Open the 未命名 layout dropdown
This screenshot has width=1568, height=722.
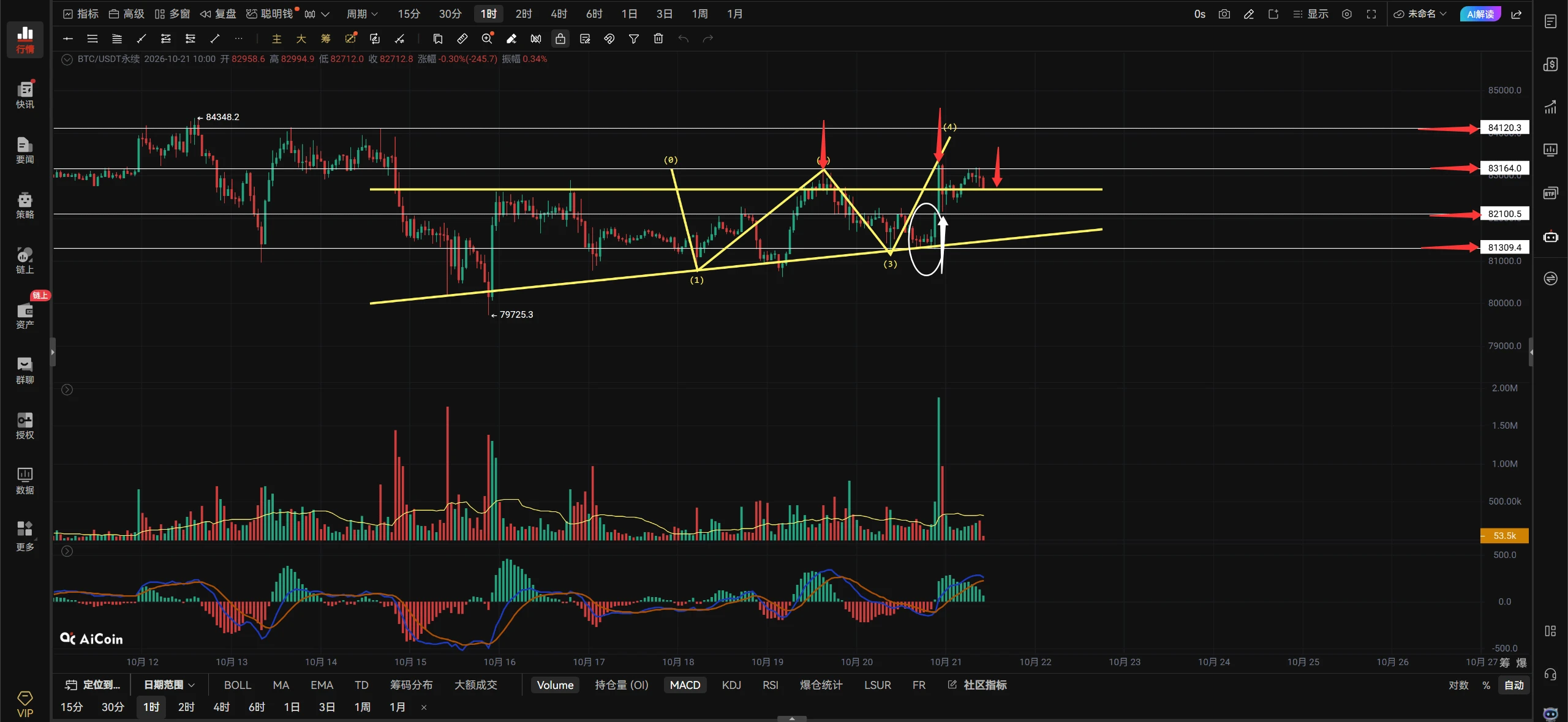tap(1420, 13)
